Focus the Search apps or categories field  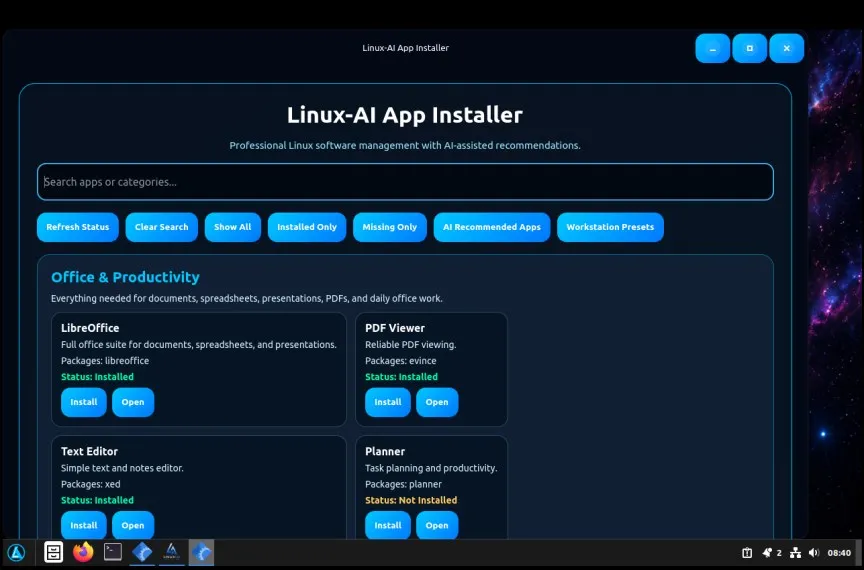coord(405,182)
